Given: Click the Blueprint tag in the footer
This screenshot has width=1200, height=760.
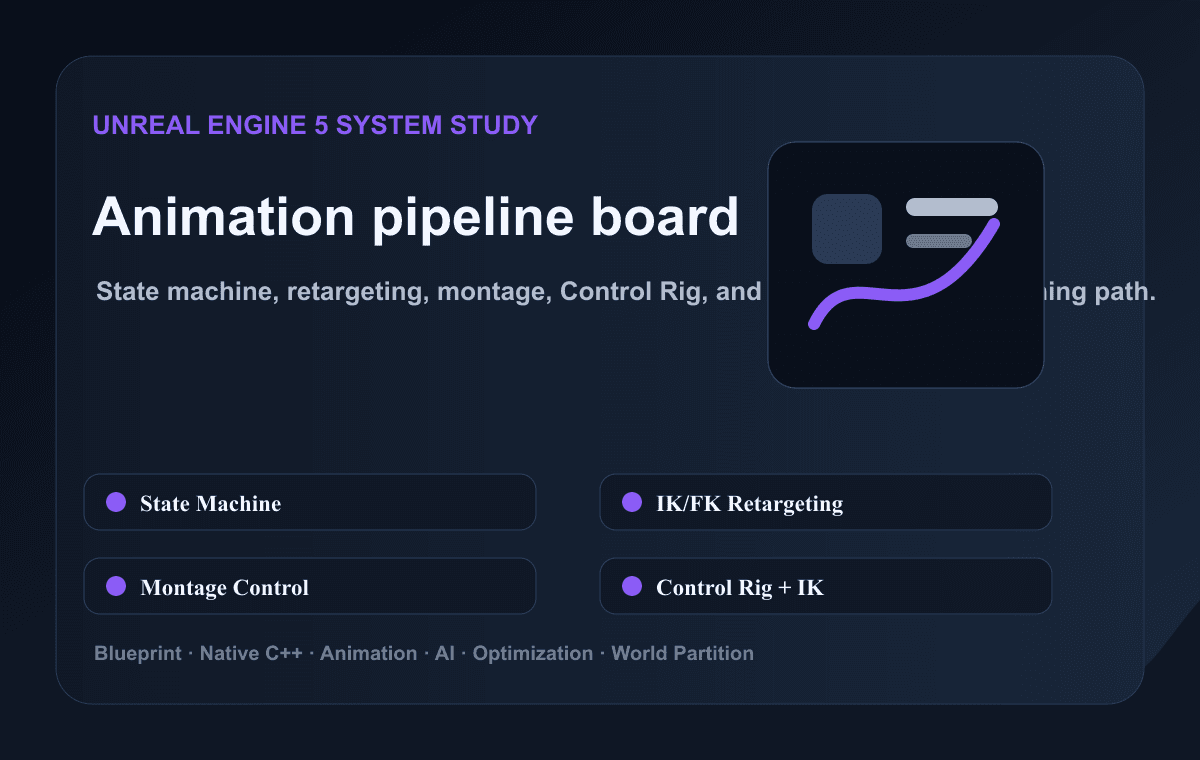Looking at the screenshot, I should pyautogui.click(x=138, y=653).
